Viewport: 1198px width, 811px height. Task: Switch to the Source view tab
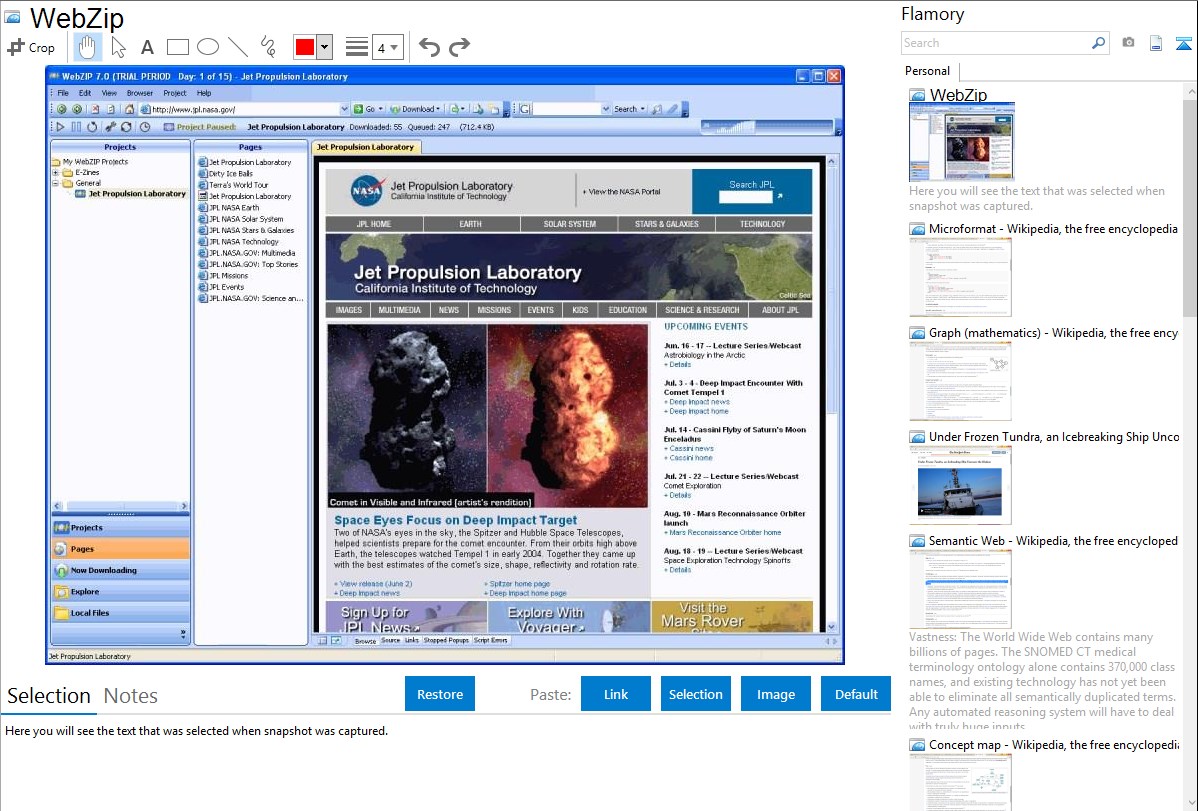[x=390, y=641]
